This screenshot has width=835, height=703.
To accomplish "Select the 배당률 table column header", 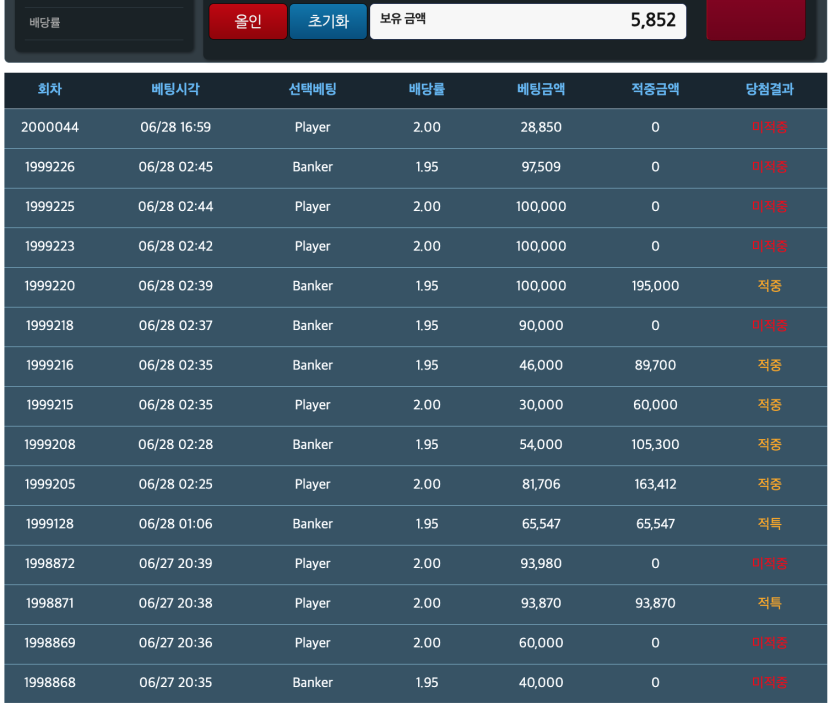I will 427,89.
